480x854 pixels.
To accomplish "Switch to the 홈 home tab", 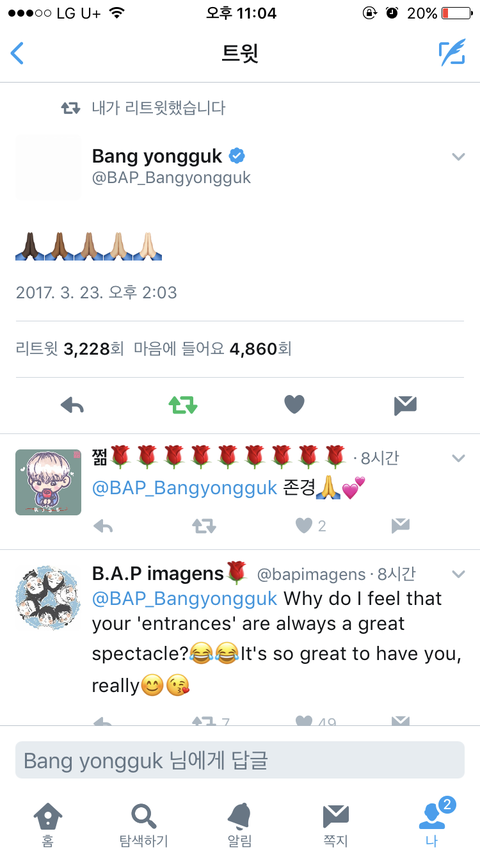I will tap(48, 824).
